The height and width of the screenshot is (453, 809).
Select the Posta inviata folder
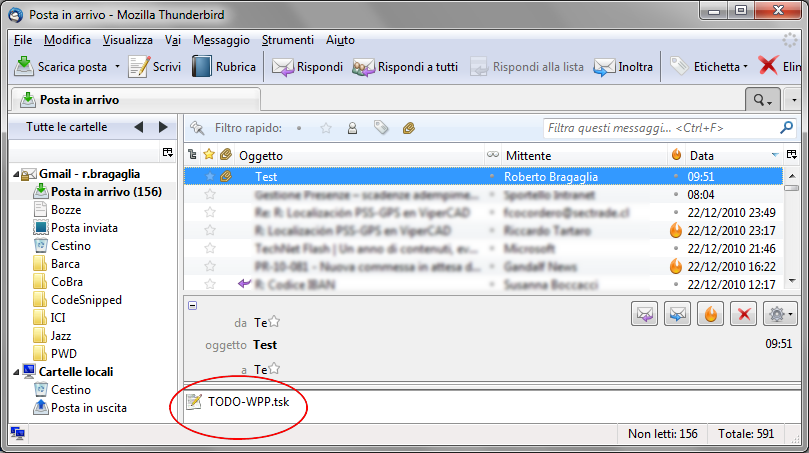[85, 228]
